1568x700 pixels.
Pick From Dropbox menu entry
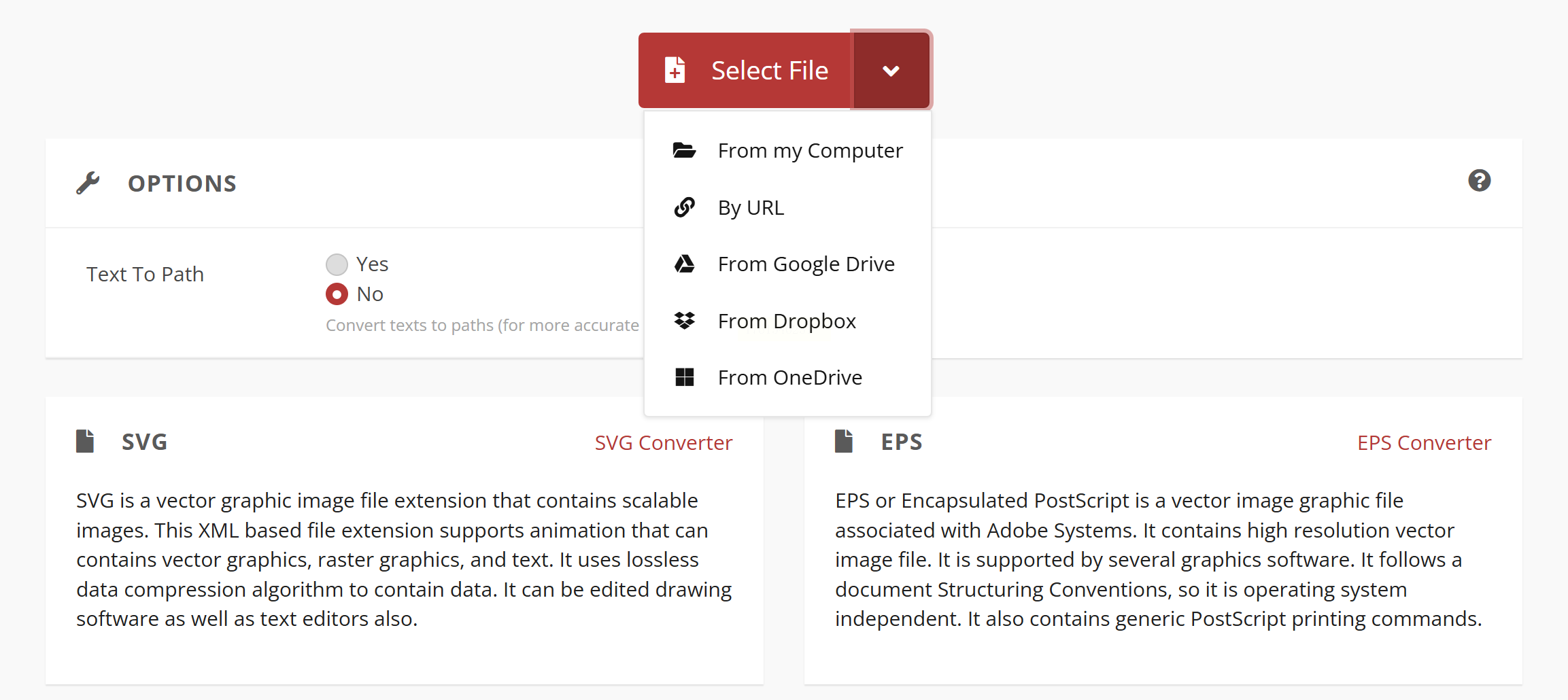point(787,321)
